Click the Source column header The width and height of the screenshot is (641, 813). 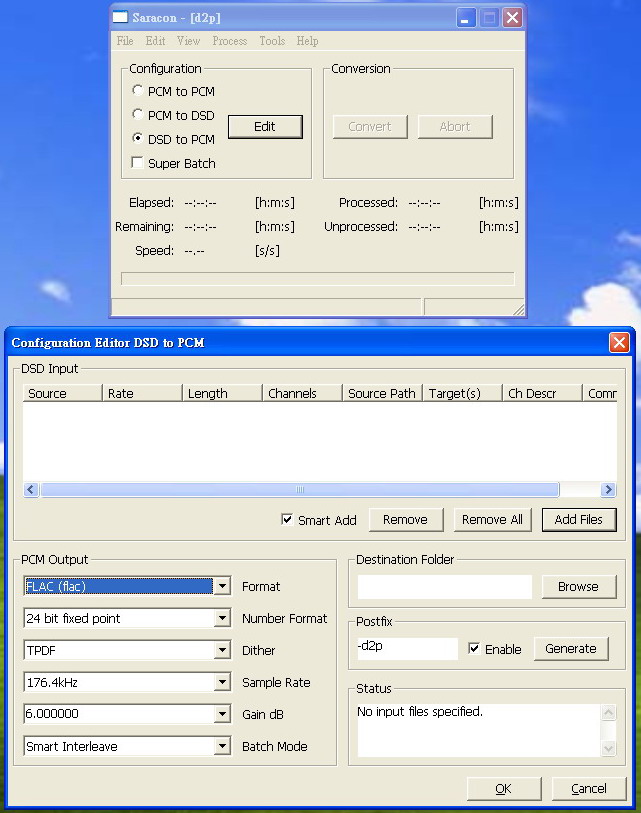coord(62,394)
